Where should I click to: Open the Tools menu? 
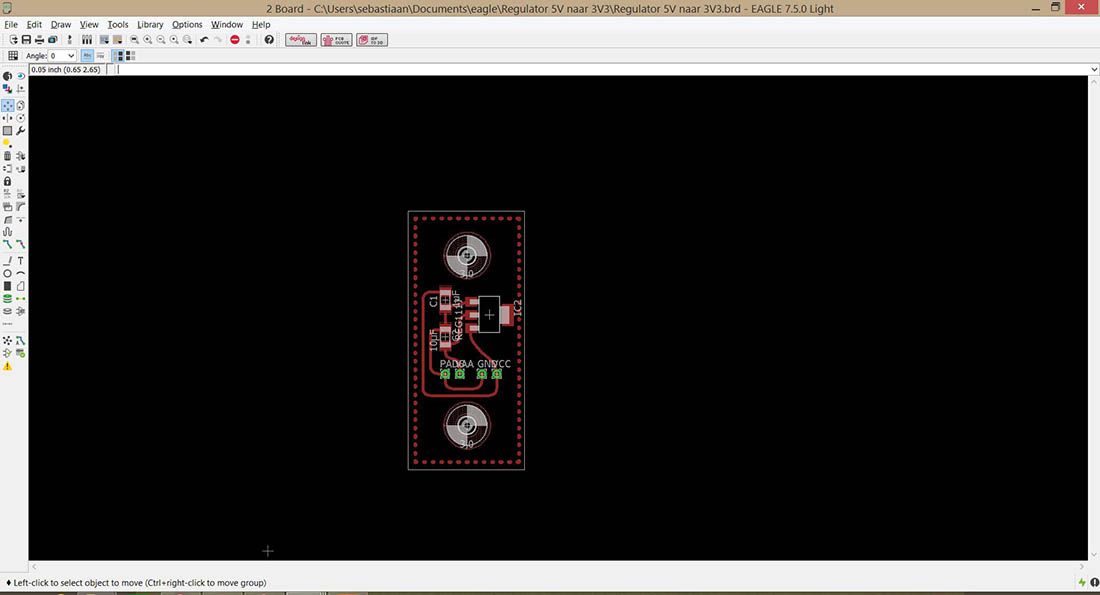coord(118,25)
